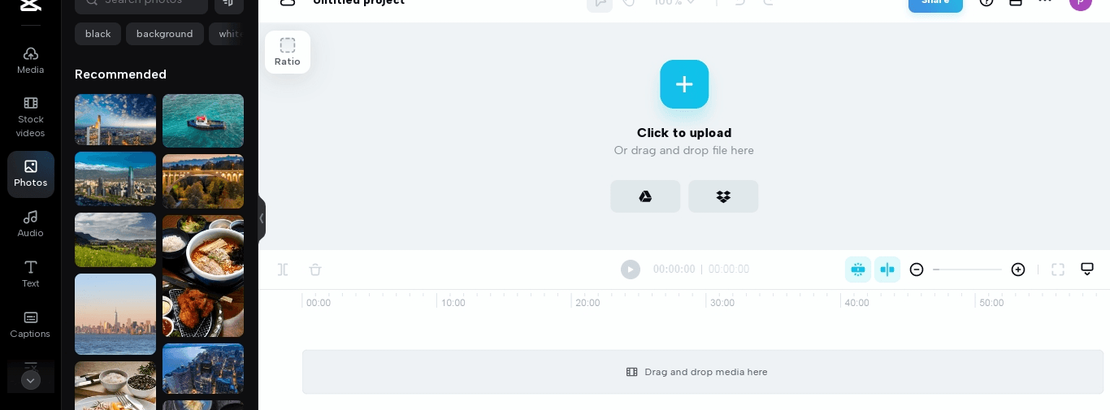The width and height of the screenshot is (1110, 410).
Task: Import from Google Drive
Action: (x=645, y=196)
